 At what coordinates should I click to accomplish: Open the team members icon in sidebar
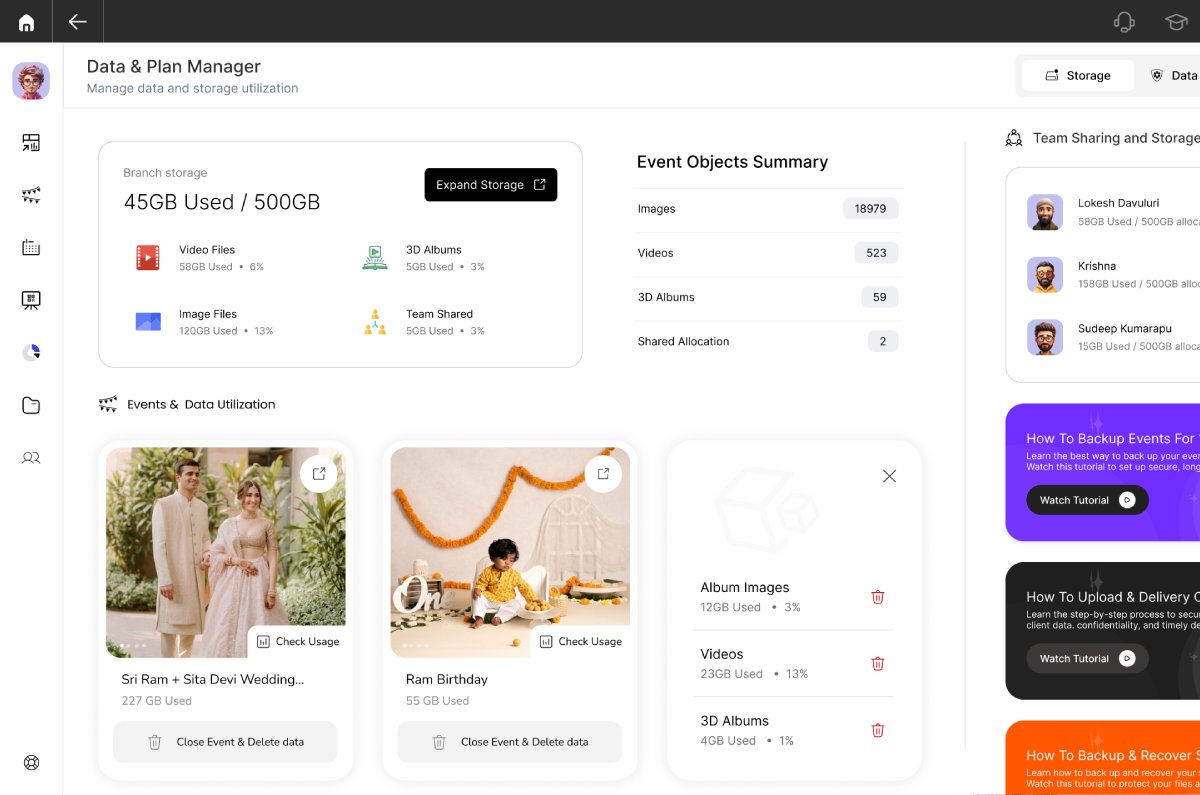tap(31, 458)
